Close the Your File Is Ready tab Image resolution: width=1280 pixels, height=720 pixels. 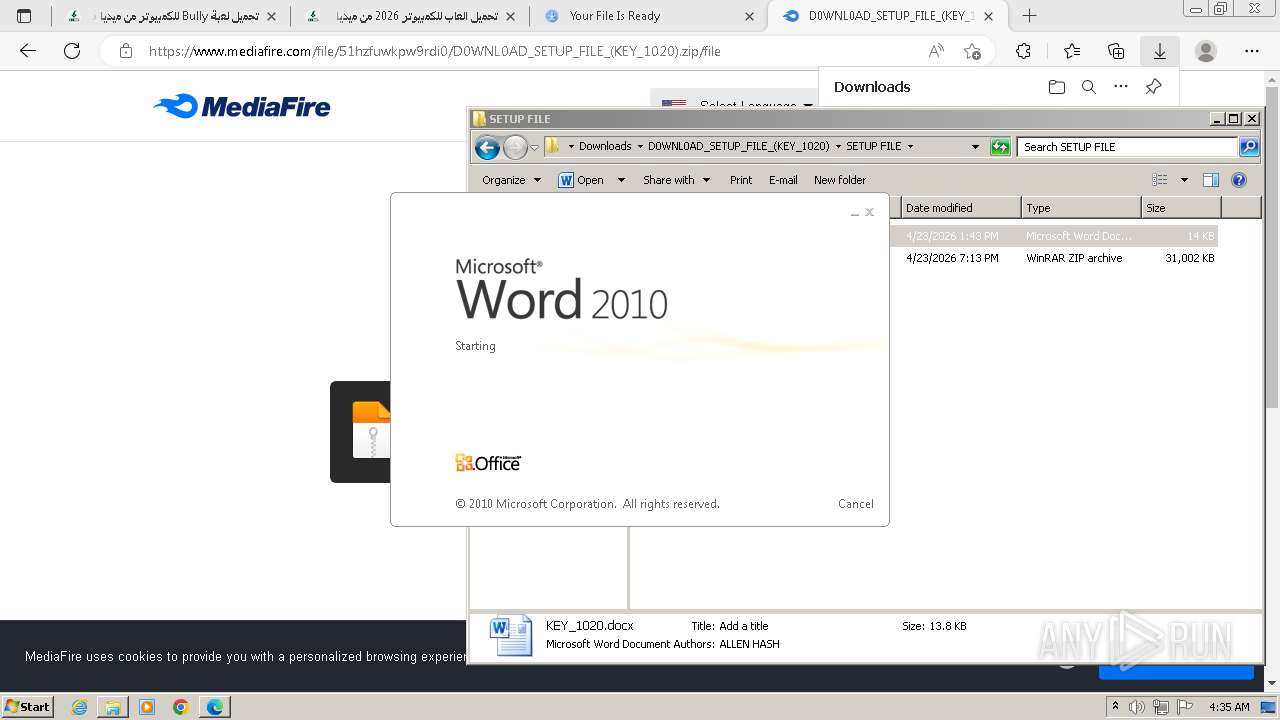pyautogui.click(x=750, y=16)
